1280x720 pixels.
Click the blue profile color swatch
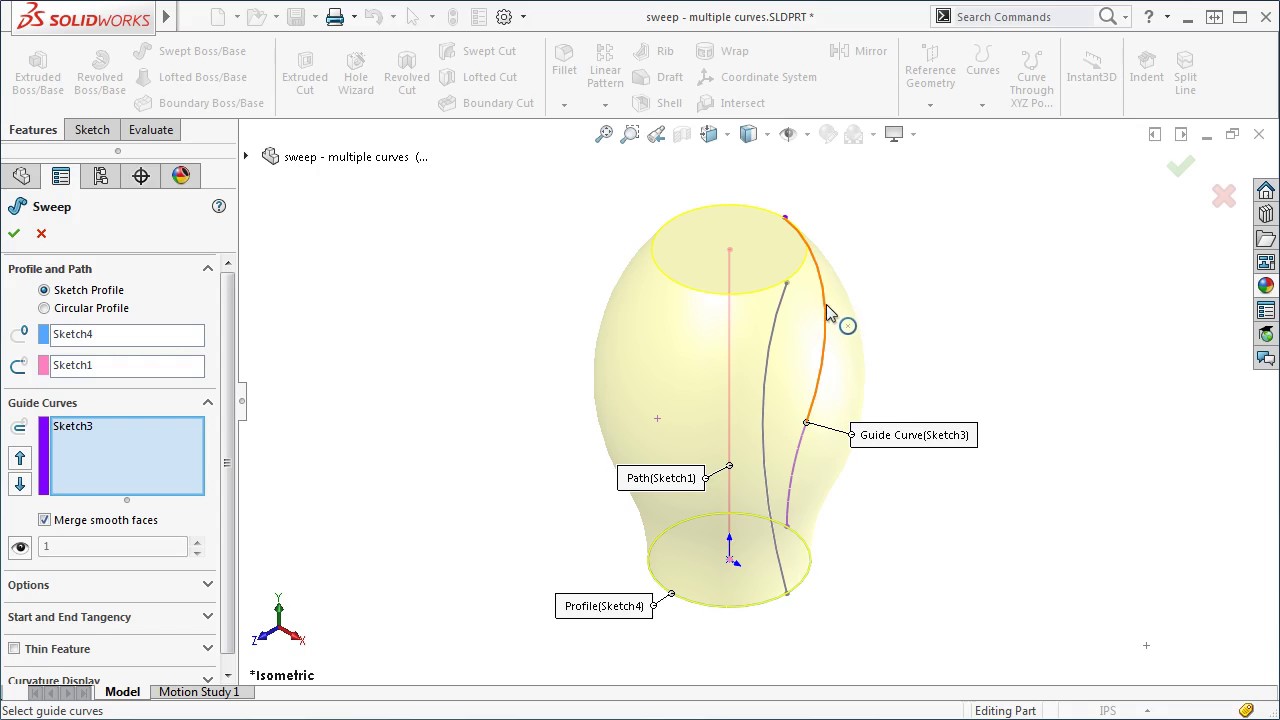coord(43,334)
